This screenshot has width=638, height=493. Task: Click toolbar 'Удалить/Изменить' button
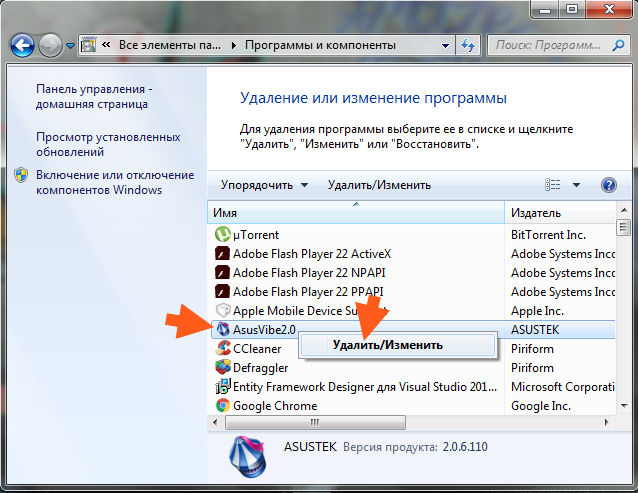[x=379, y=185]
